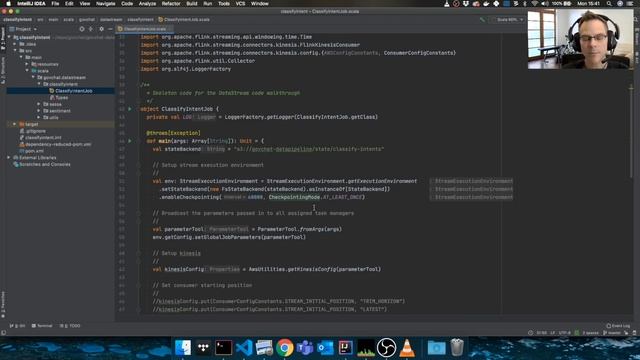Click the volume icon in menu bar

coord(544,4)
